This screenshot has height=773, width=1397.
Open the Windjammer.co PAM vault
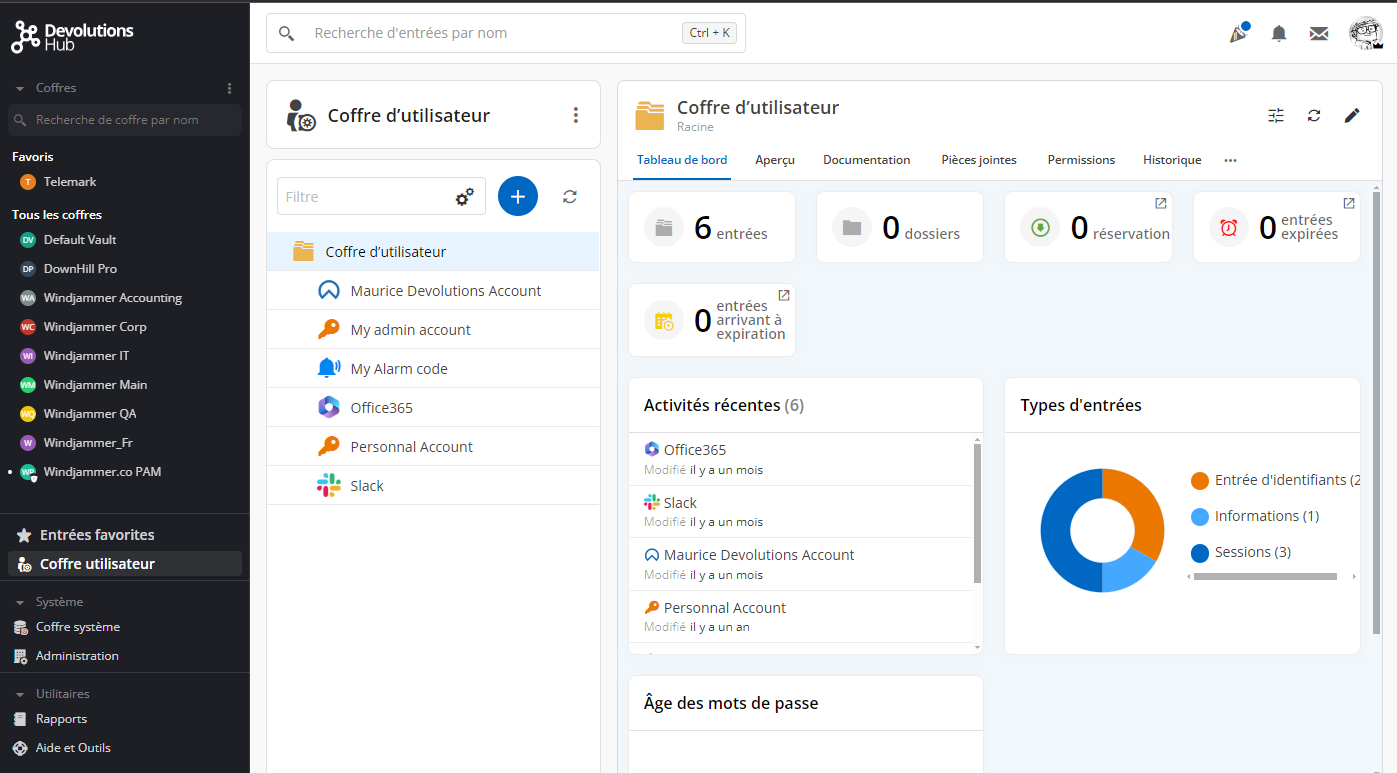(x=125, y=472)
